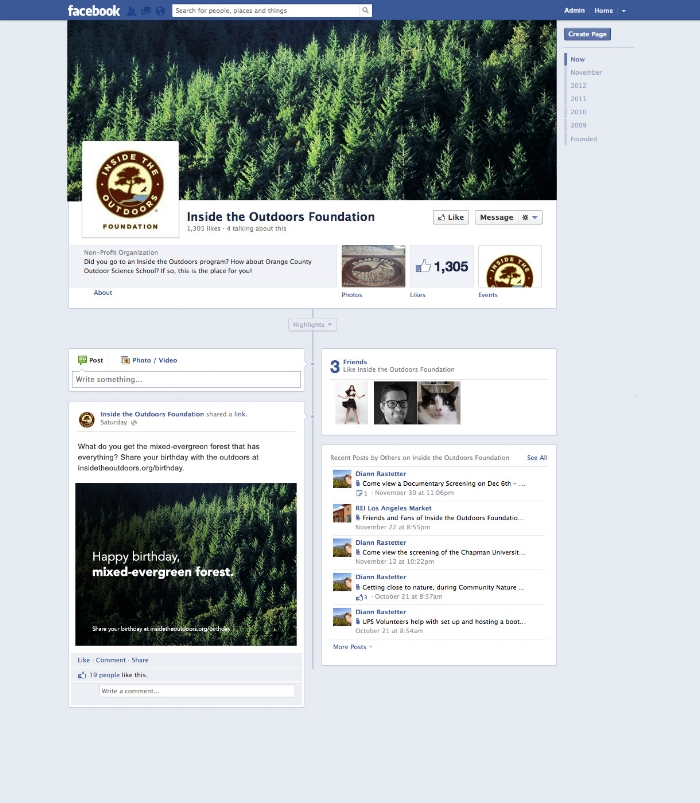
Task: Select the Post tab in the composer
Action: 90,360
